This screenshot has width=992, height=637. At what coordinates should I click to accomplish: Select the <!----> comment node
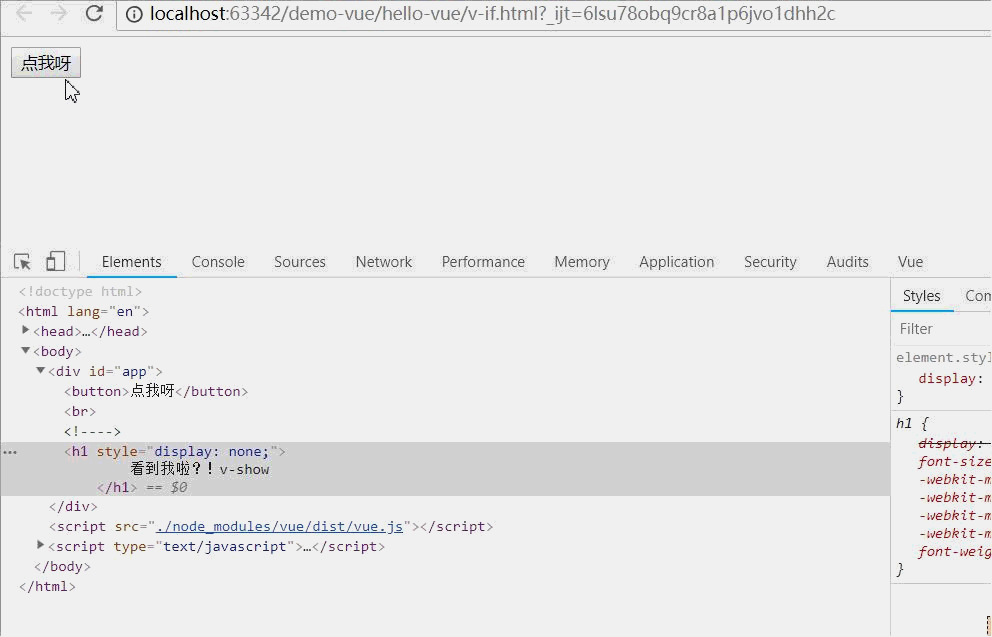click(92, 432)
